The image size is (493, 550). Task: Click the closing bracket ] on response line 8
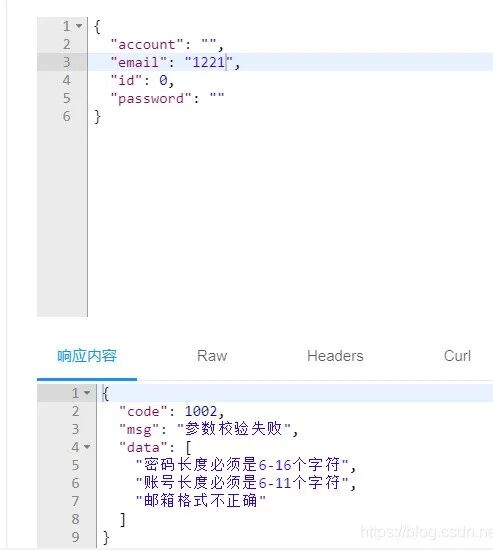[123, 519]
